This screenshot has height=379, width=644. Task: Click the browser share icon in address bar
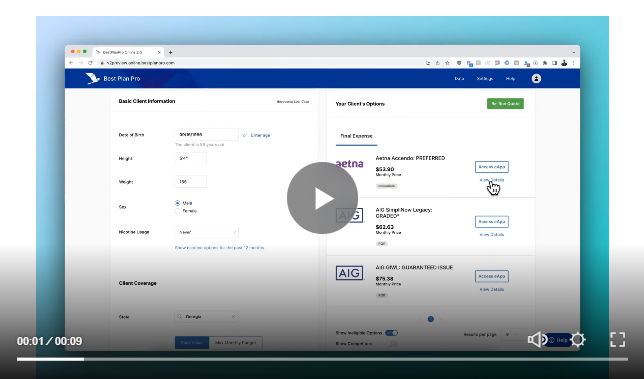click(x=437, y=63)
